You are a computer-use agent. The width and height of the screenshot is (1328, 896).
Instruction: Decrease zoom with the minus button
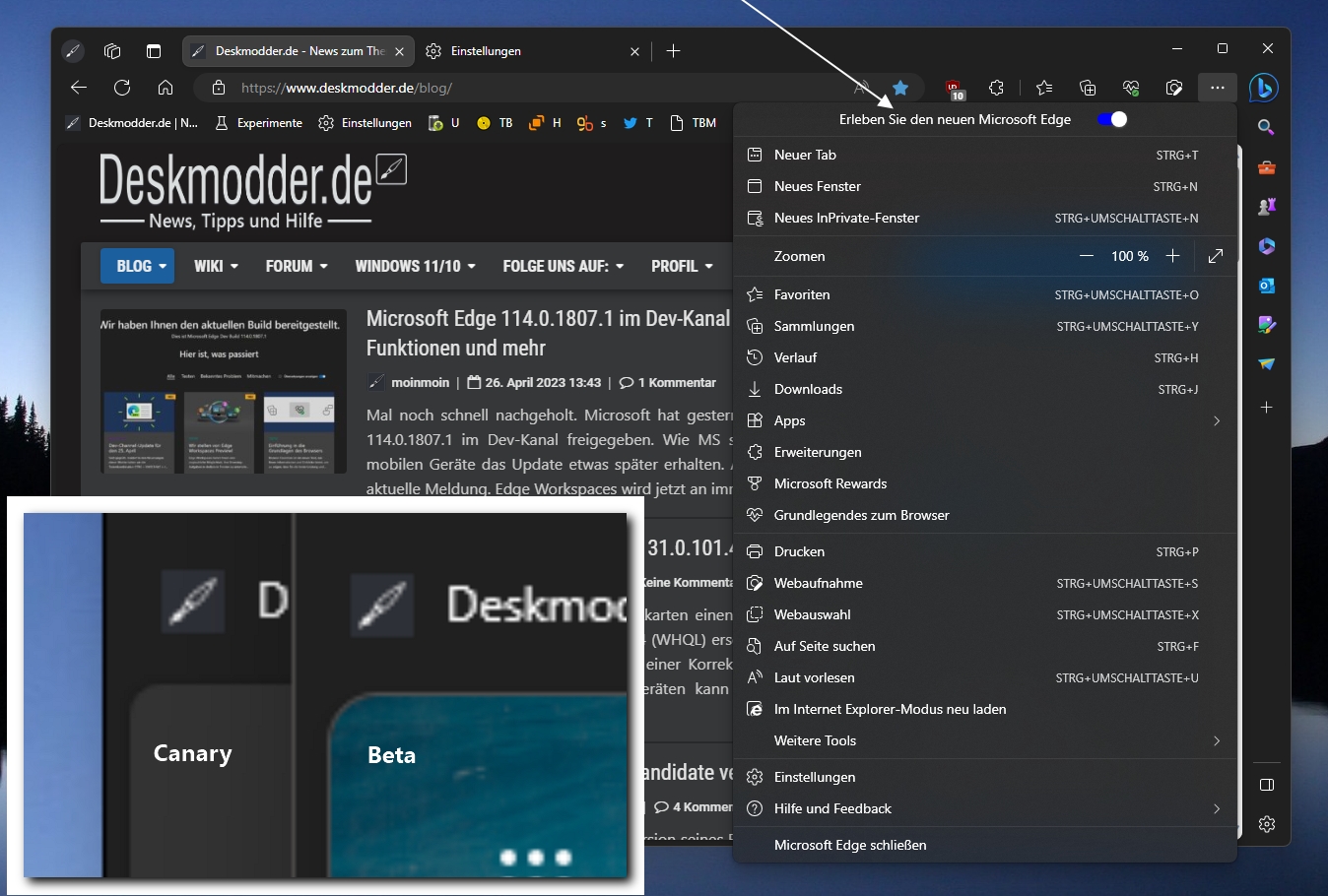(x=1087, y=256)
